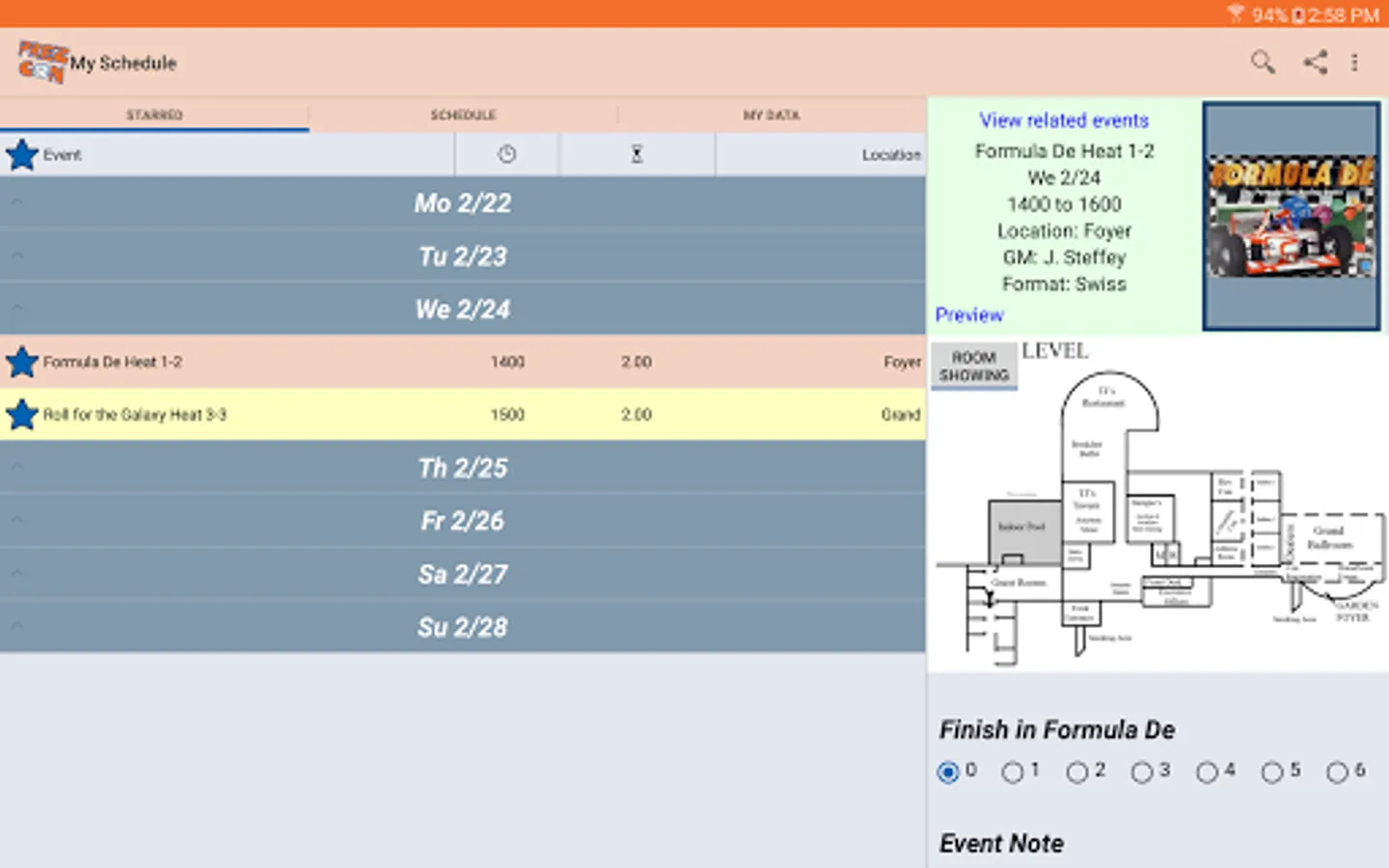Tap the Finish in Formula De heading
The height and width of the screenshot is (868, 1389).
[1057, 730]
